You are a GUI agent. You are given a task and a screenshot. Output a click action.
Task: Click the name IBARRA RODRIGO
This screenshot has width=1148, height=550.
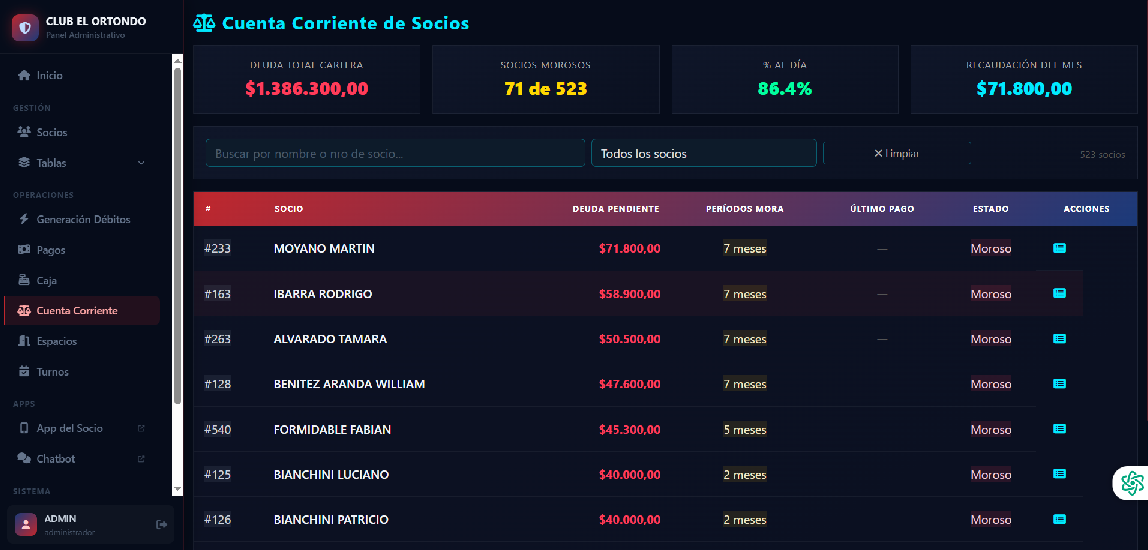pos(323,294)
